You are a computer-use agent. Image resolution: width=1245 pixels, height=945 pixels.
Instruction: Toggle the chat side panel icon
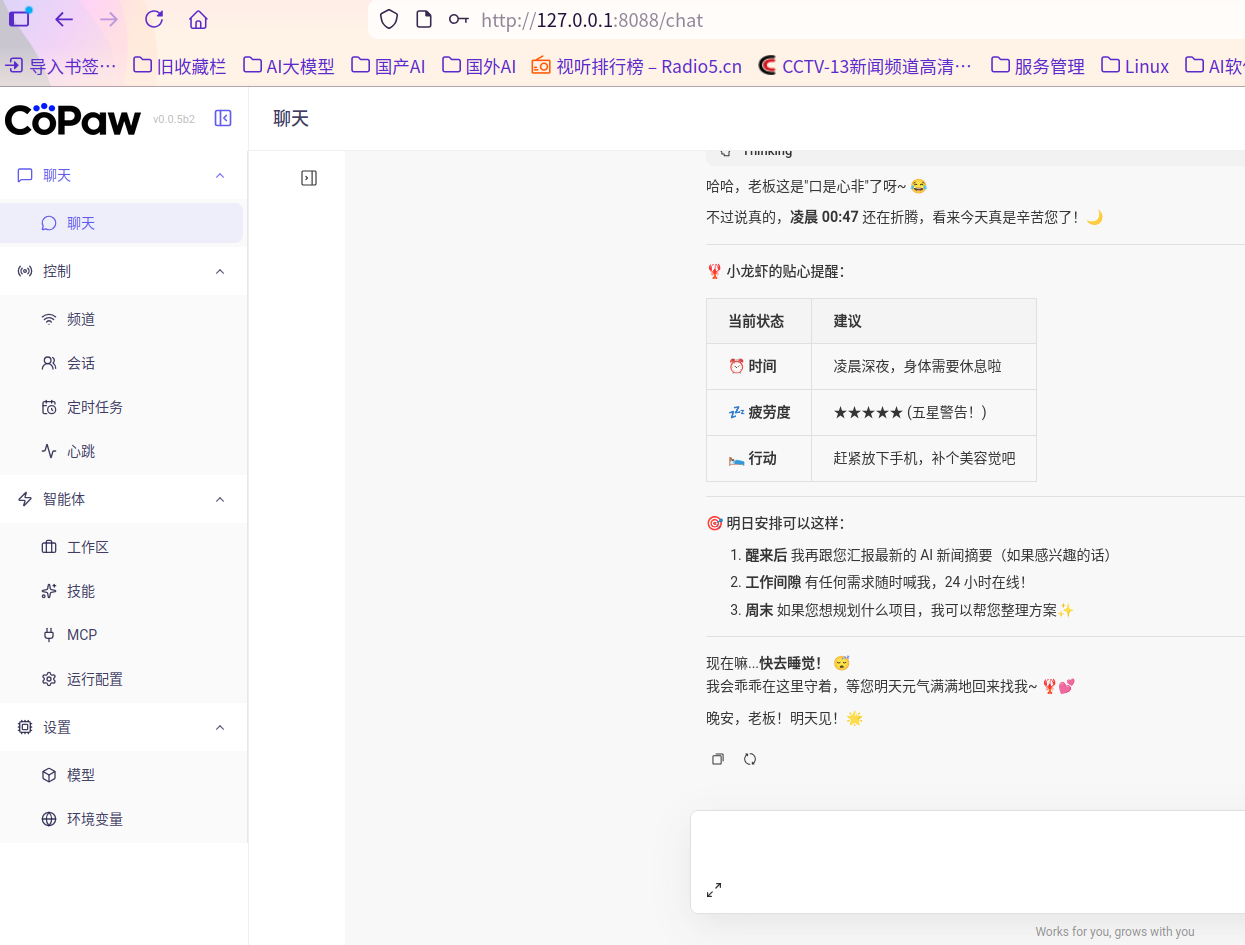[x=309, y=177]
